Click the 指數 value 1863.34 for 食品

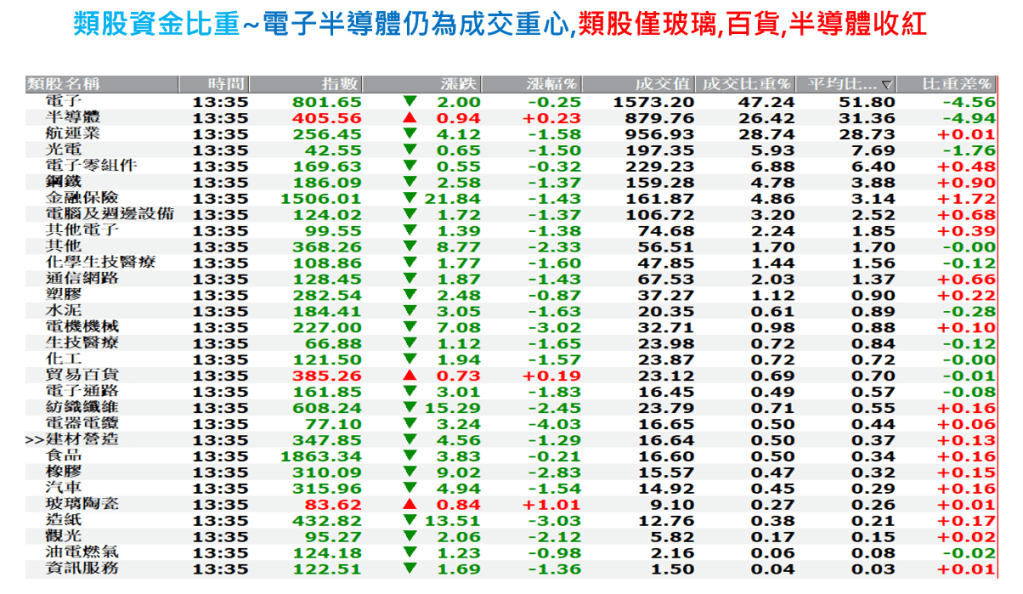320,456
